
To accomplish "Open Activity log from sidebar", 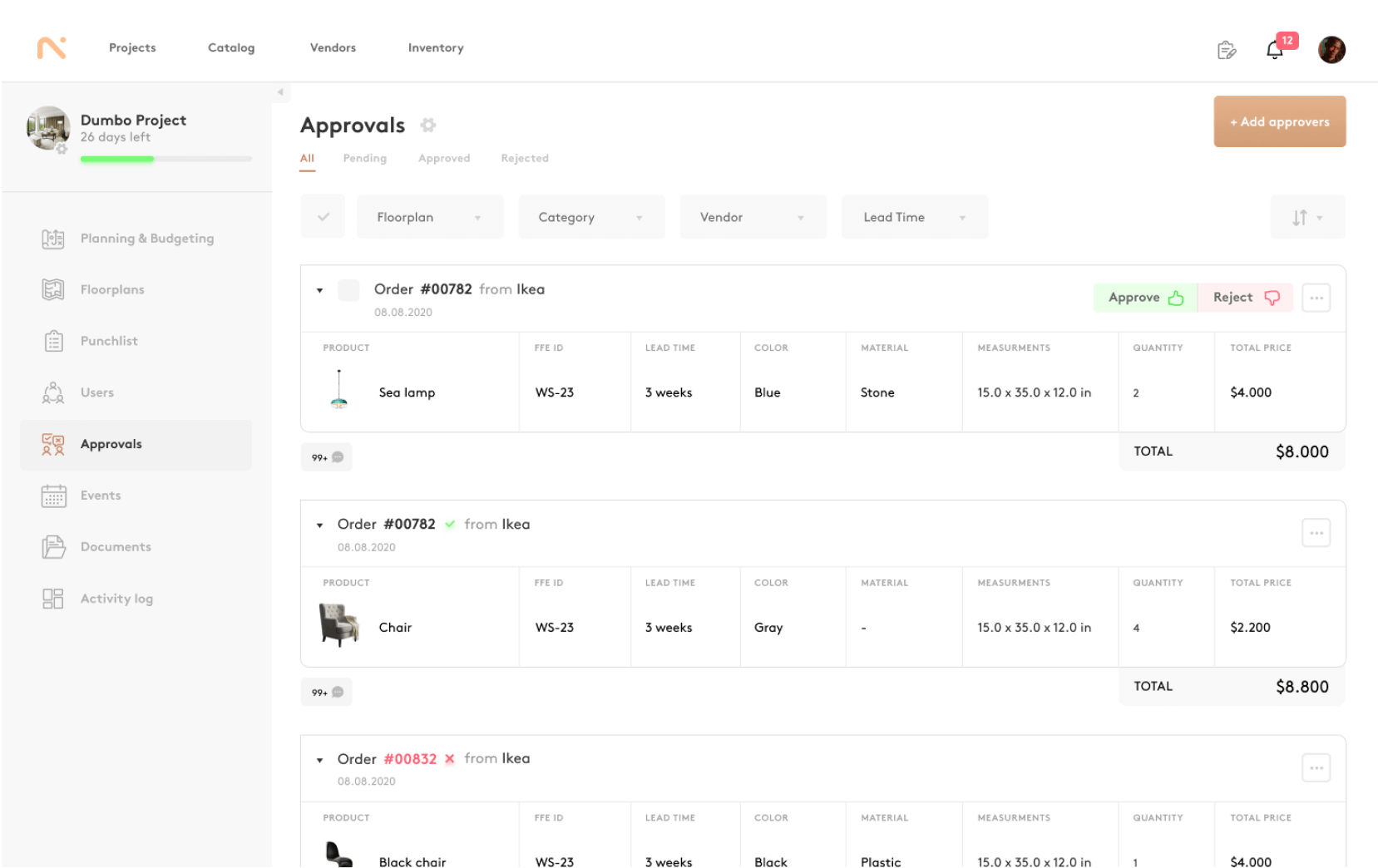I will [116, 599].
